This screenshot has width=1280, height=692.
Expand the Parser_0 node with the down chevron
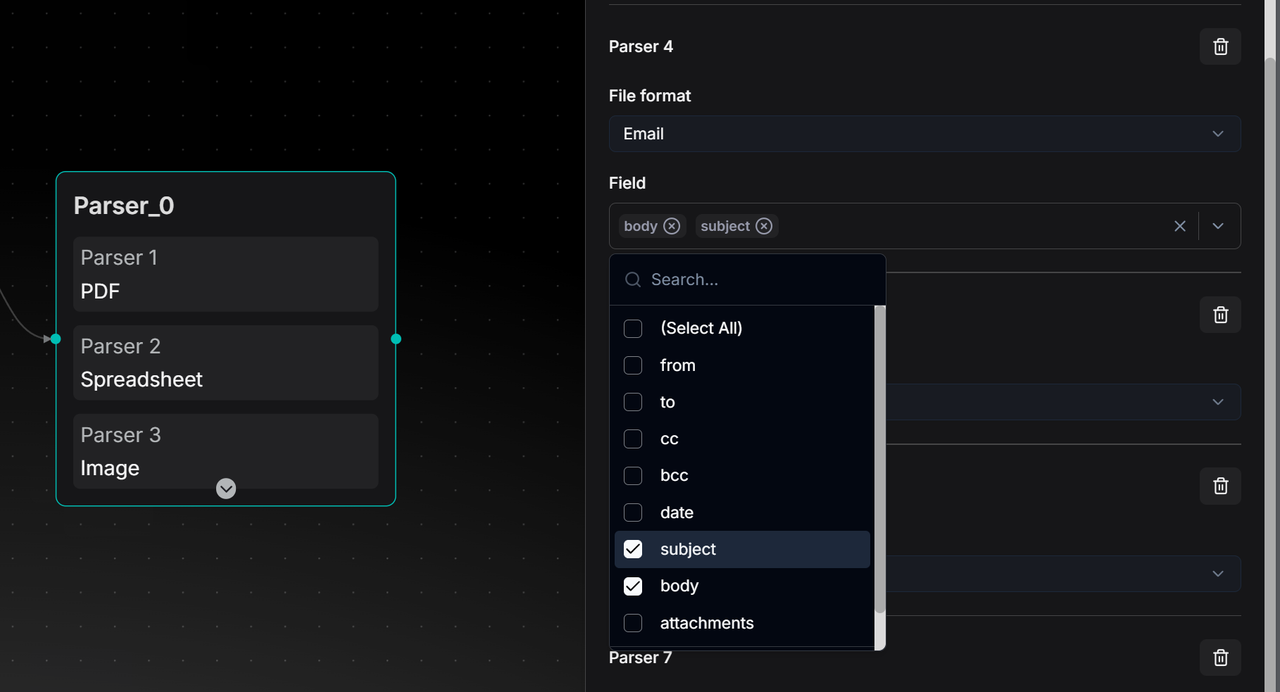coord(227,488)
